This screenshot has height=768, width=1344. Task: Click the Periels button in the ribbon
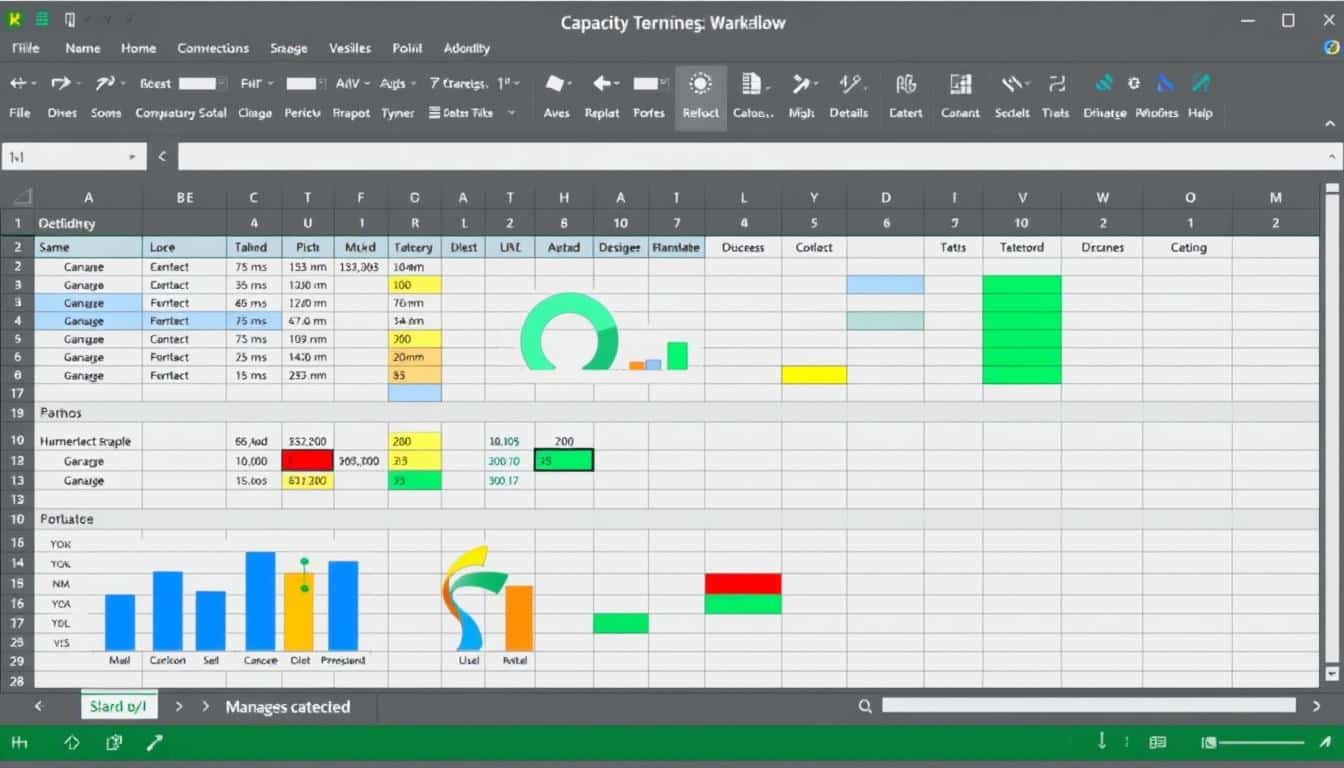tap(302, 113)
